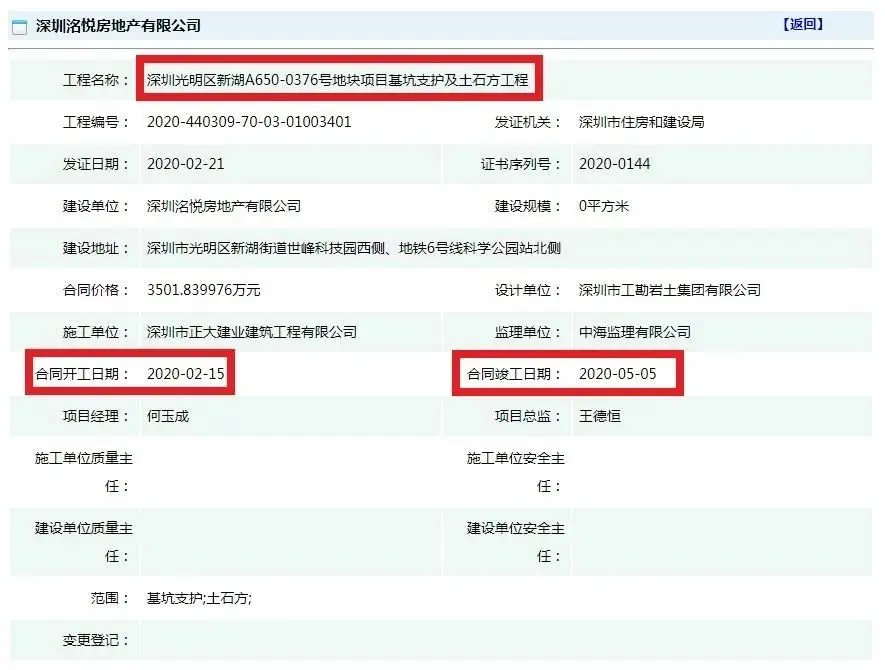Select construction scale 0平方米
The width and height of the screenshot is (885, 670).
point(603,206)
